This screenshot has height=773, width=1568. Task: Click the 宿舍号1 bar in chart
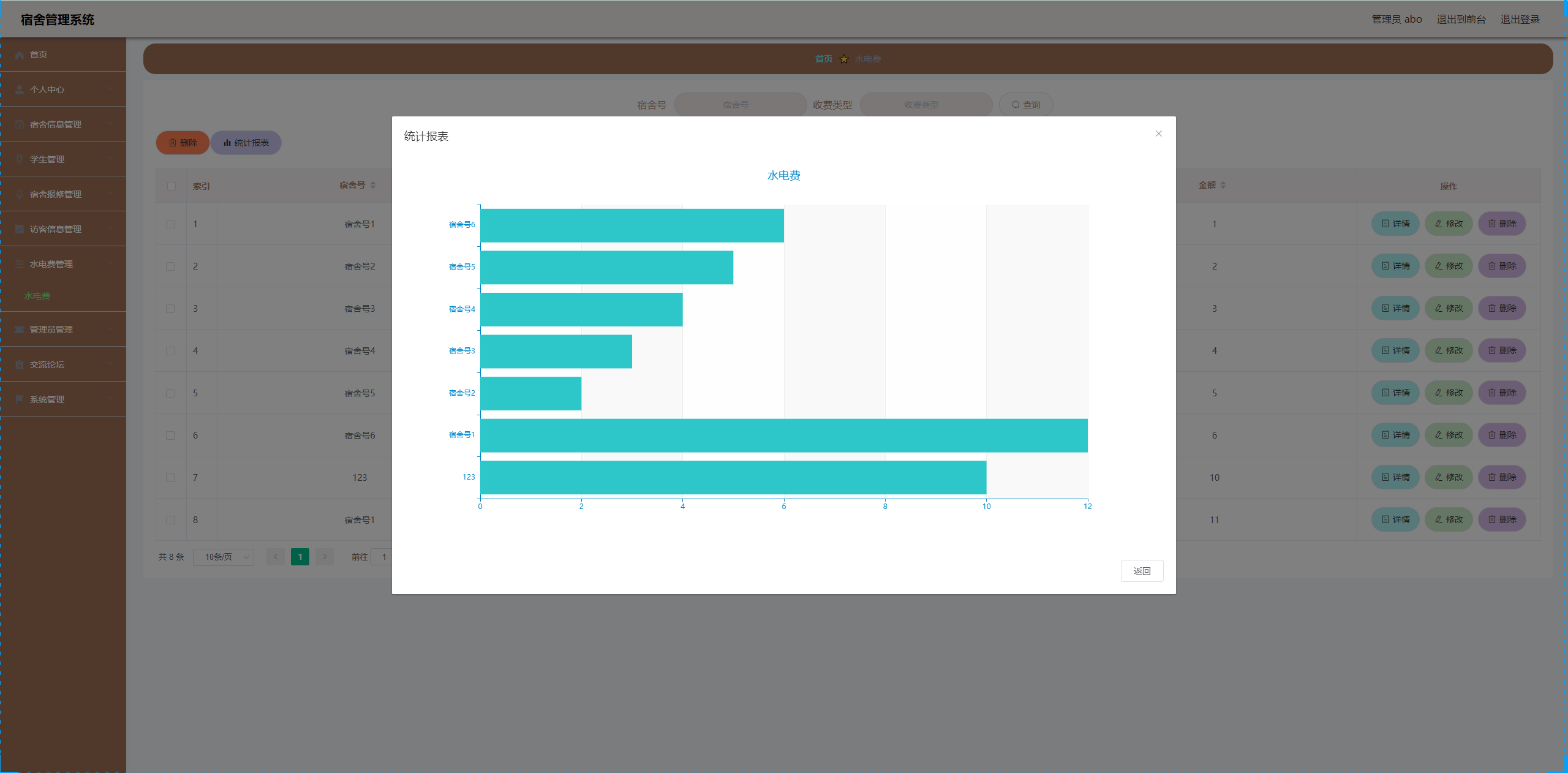click(783, 436)
